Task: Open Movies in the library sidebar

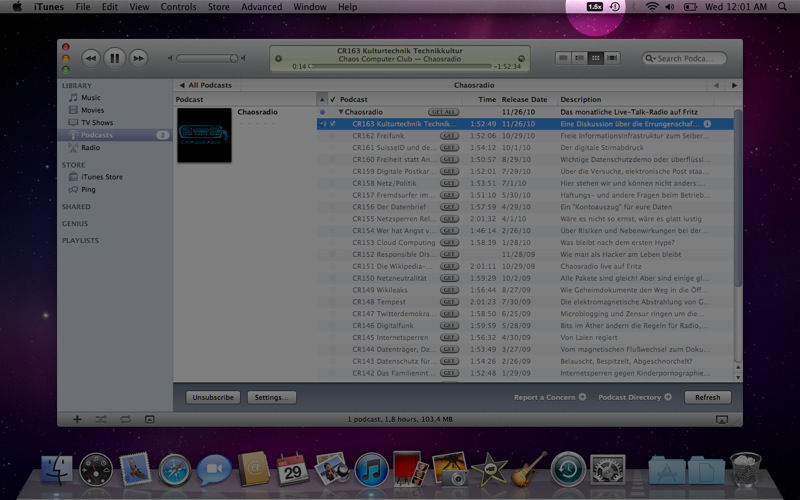Action: pos(92,110)
